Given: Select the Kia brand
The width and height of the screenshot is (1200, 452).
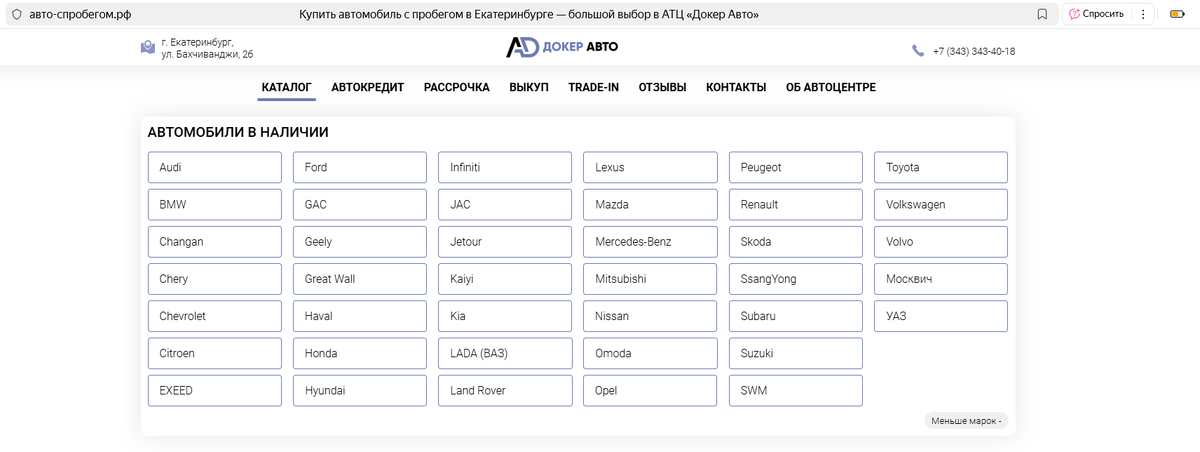Looking at the screenshot, I should click(505, 316).
